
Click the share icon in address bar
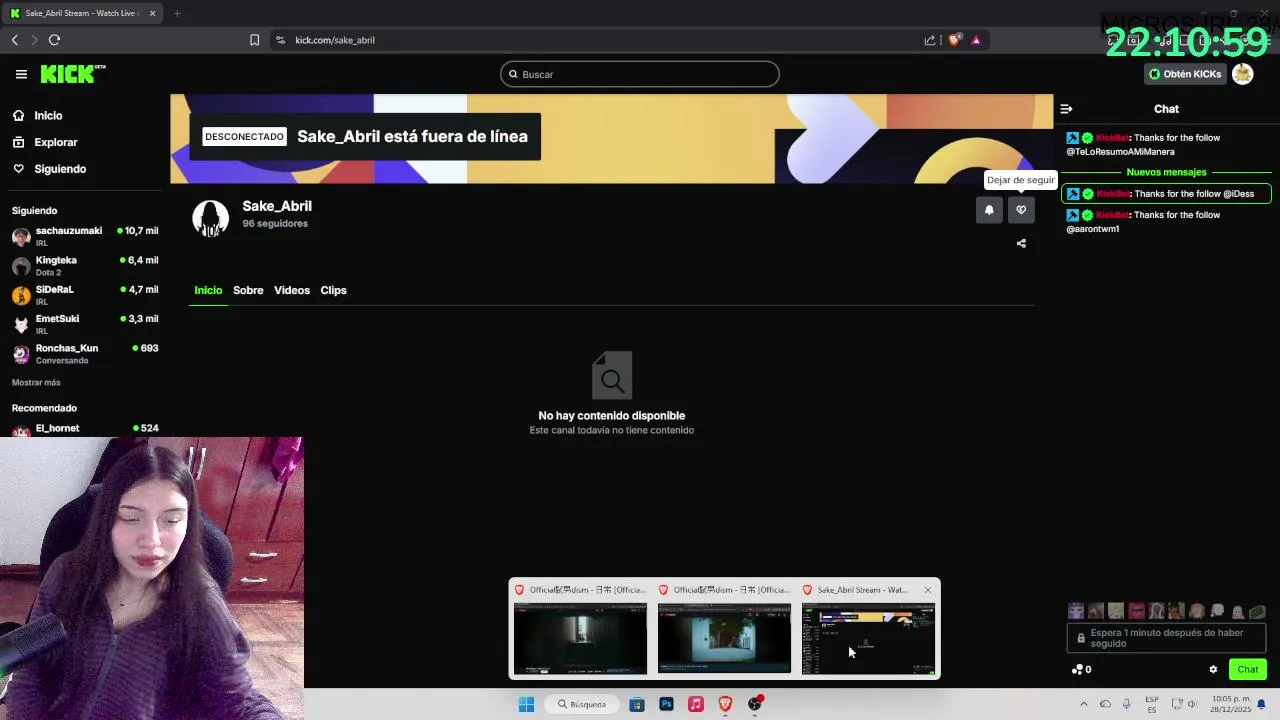(930, 40)
